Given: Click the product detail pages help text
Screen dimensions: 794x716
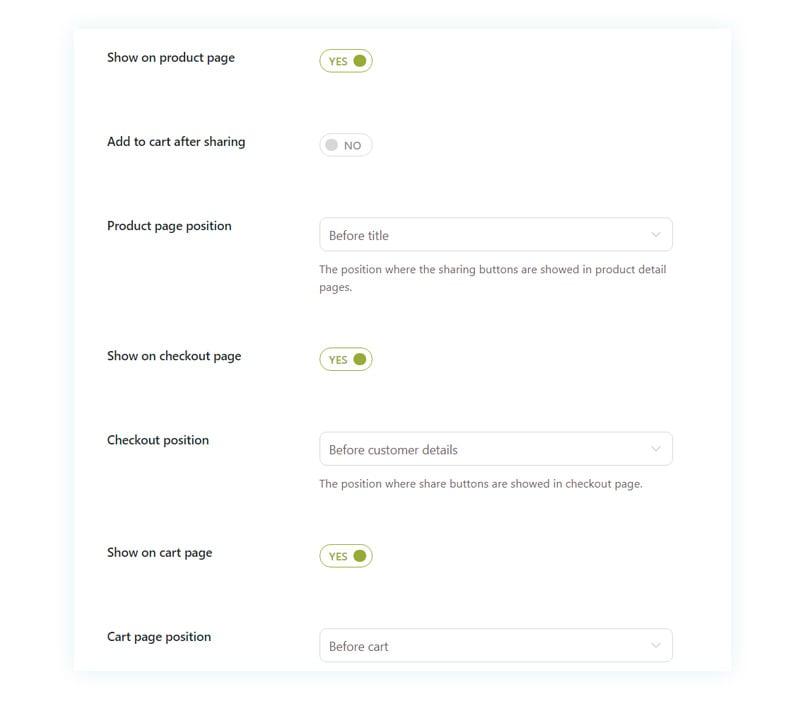Looking at the screenshot, I should pyautogui.click(x=493, y=278).
